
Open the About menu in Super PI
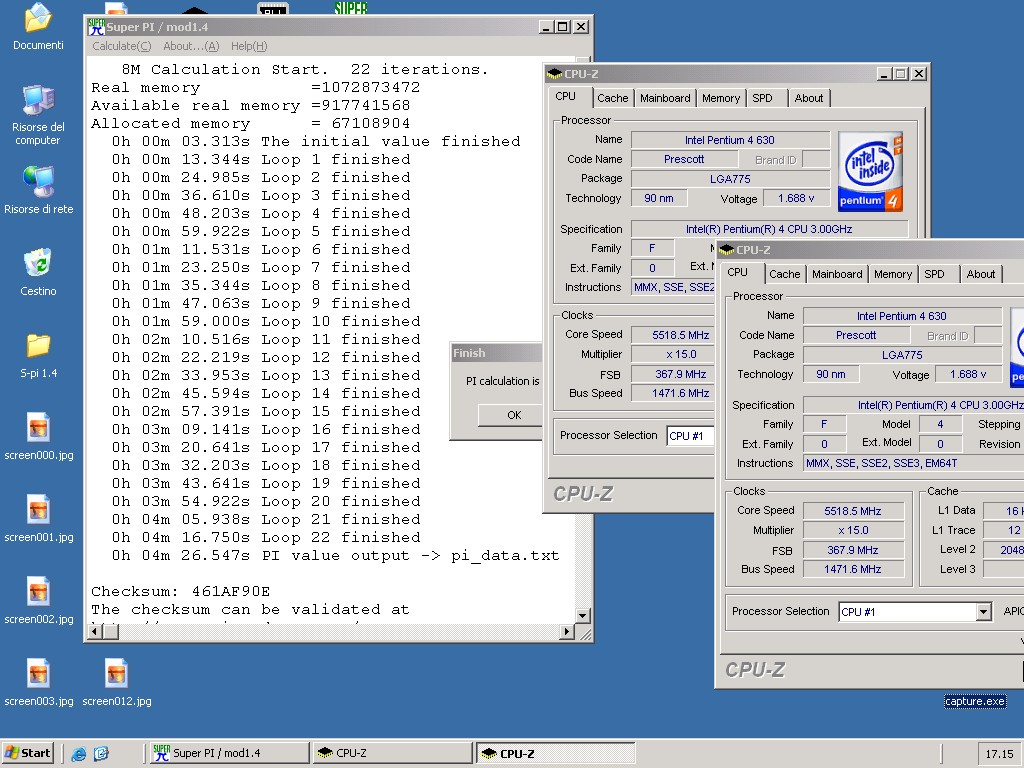point(191,46)
